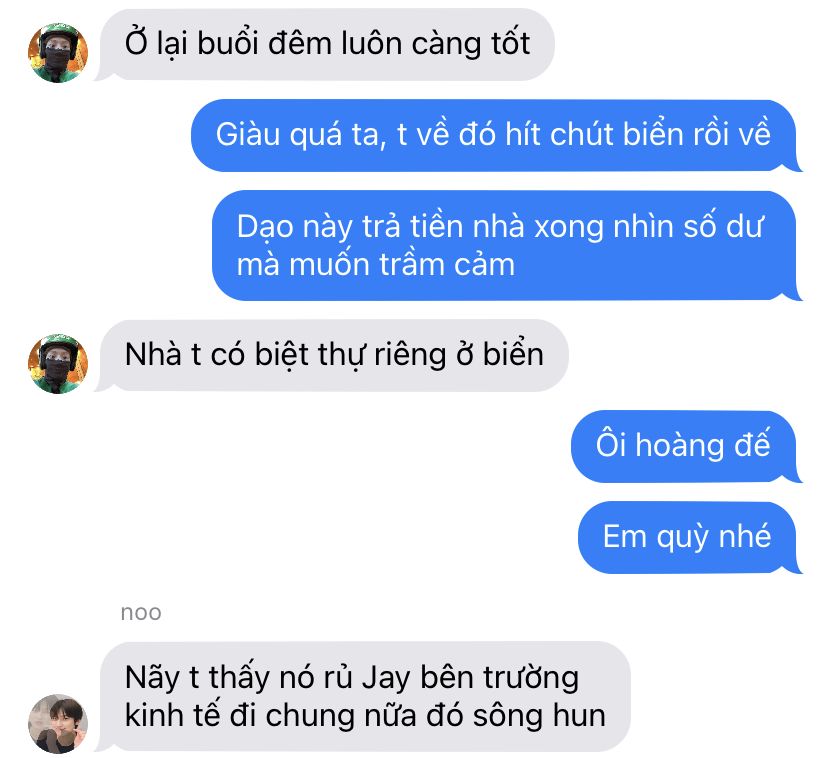
Task: Tap helmet avatar next to "Nhà t có biệt thự"
Action: 58,363
